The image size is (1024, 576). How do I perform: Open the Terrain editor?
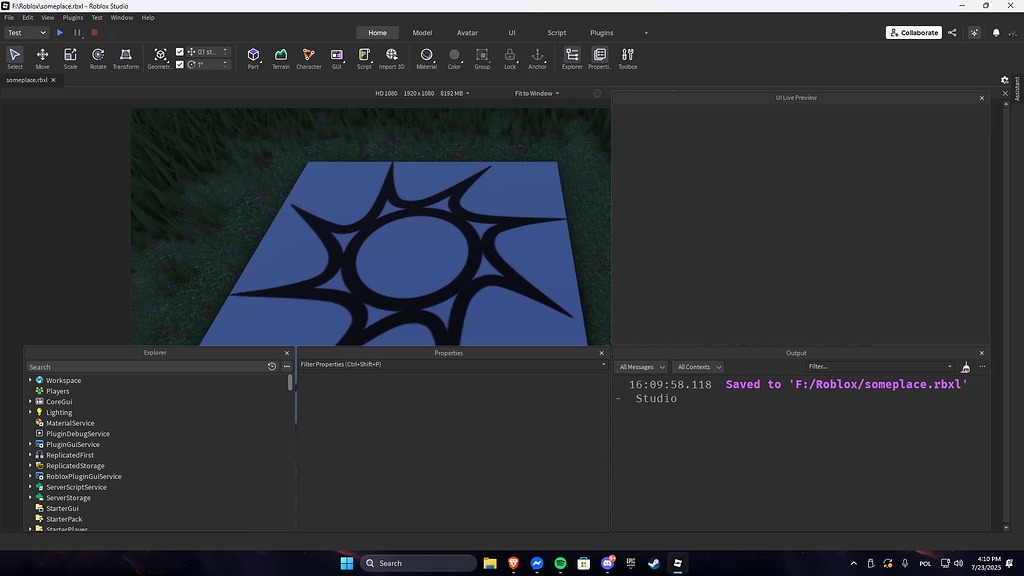[x=281, y=58]
